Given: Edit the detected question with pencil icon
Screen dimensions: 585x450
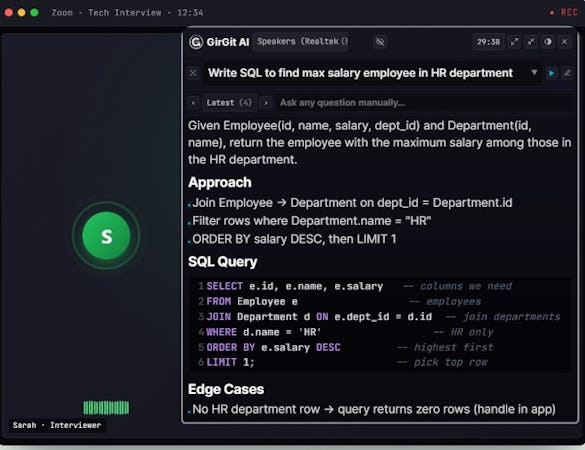Looking at the screenshot, I should tap(567, 73).
